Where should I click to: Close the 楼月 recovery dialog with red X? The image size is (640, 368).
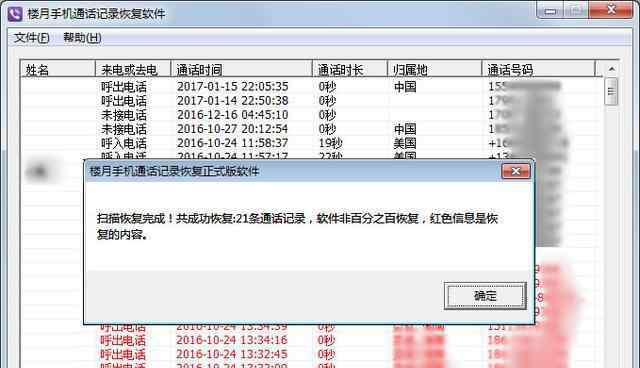[516, 171]
